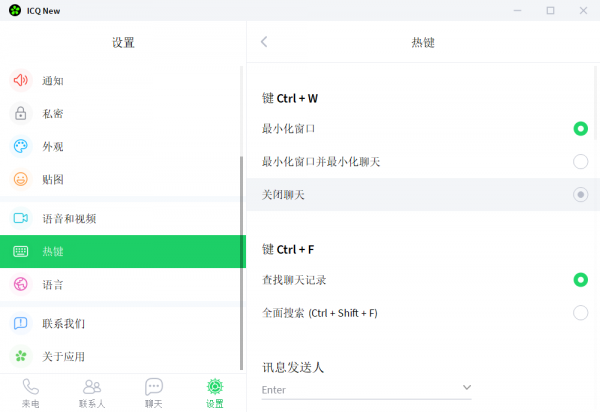Click the 关于应用 flower icon
The width and height of the screenshot is (600, 412).
pos(20,357)
